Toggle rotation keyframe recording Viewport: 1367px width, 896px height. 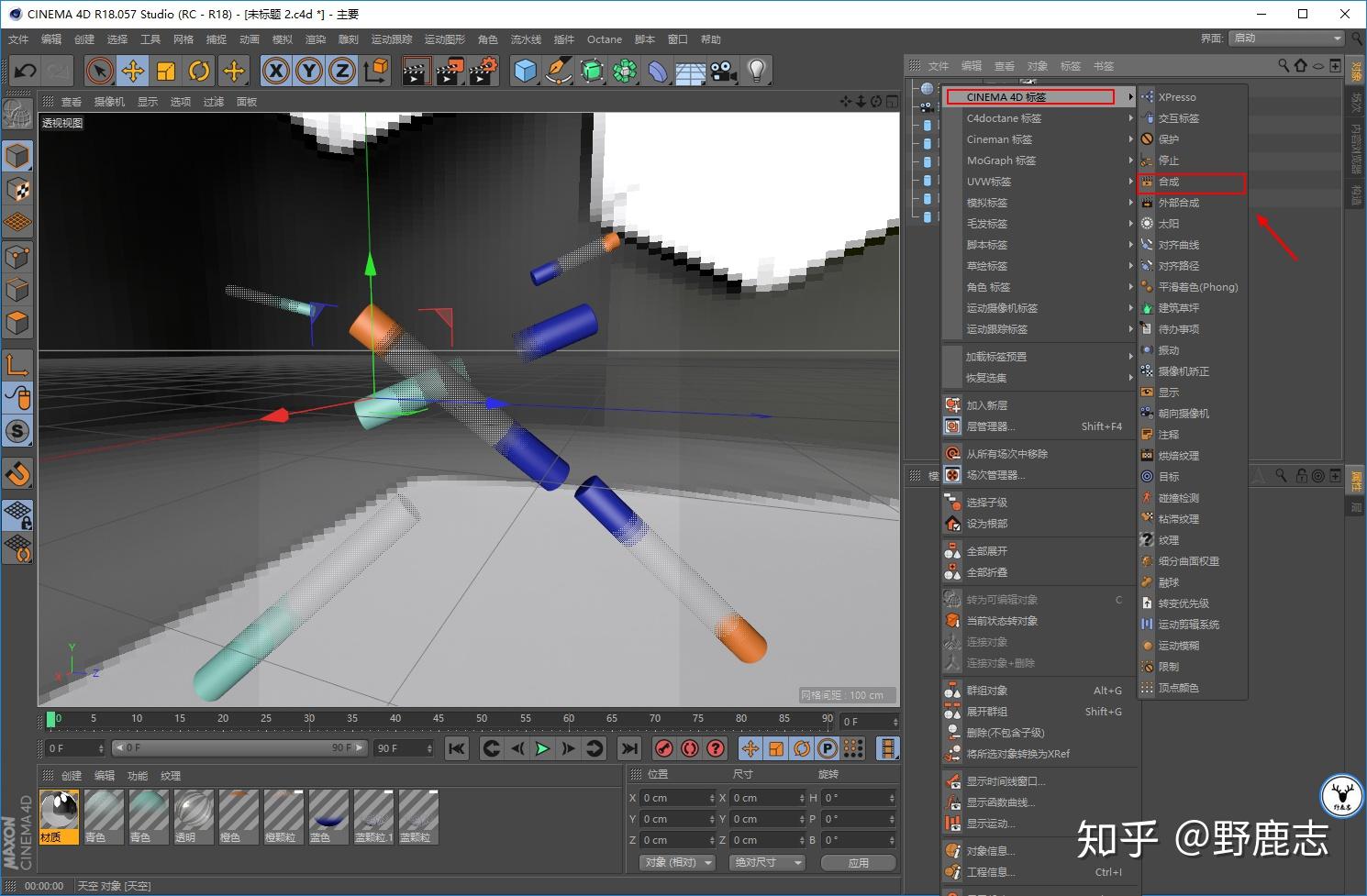click(802, 748)
